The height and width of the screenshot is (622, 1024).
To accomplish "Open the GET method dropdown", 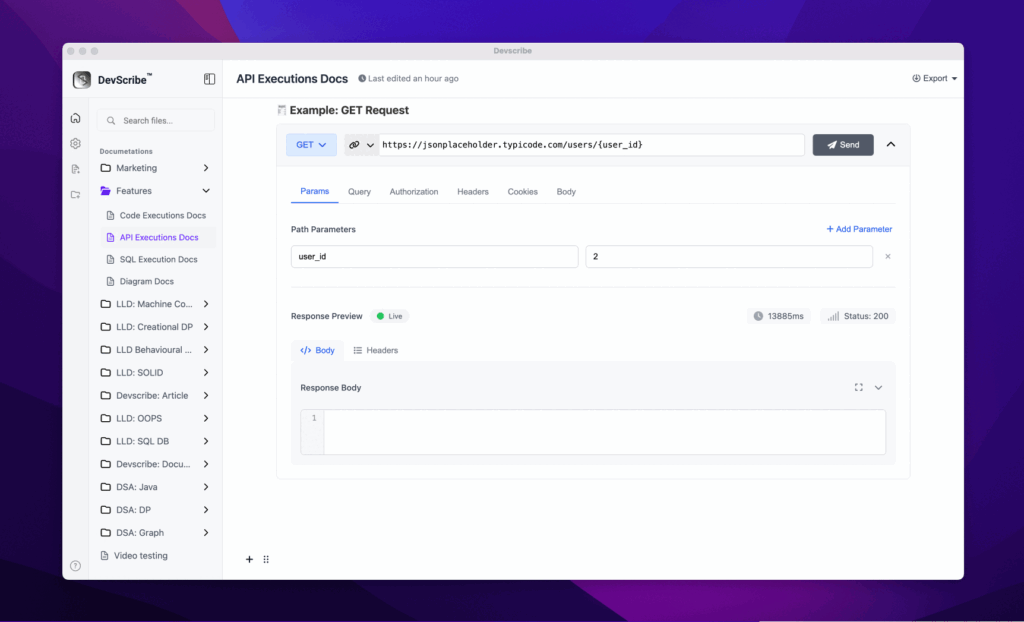I will 311,145.
